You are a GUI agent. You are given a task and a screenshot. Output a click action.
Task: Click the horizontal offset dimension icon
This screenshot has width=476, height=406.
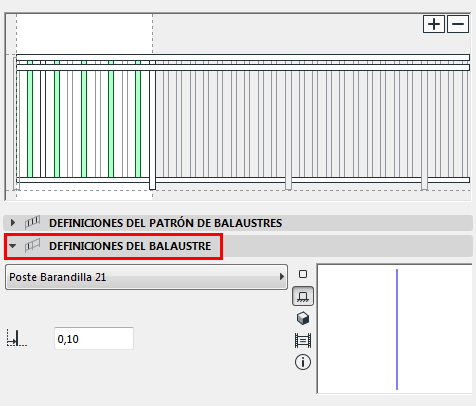point(17,338)
